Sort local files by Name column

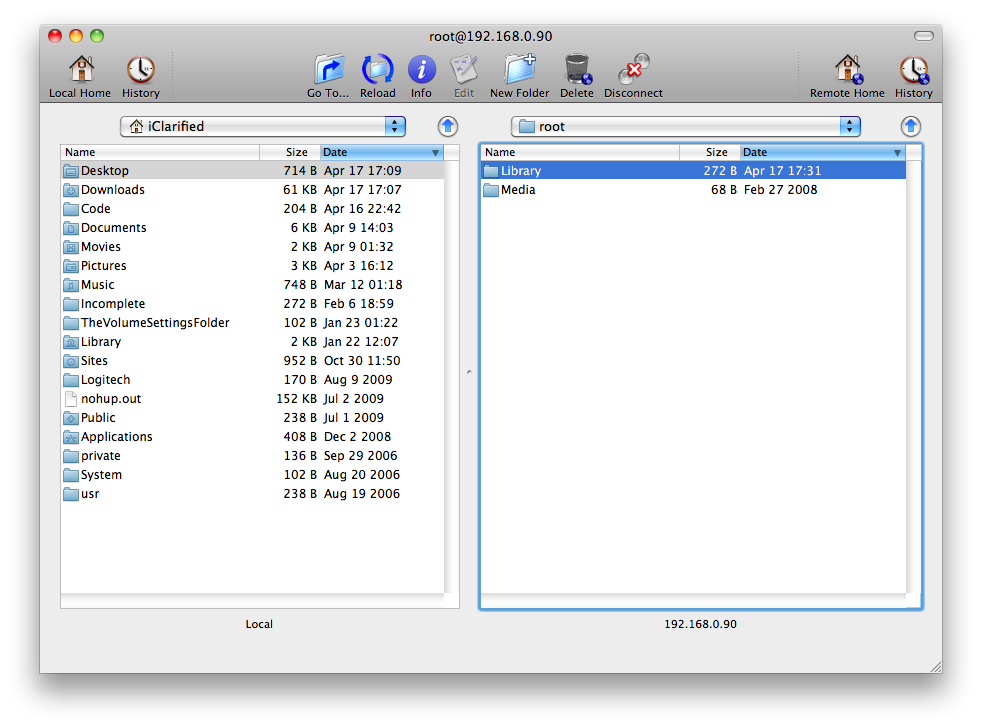(x=160, y=152)
